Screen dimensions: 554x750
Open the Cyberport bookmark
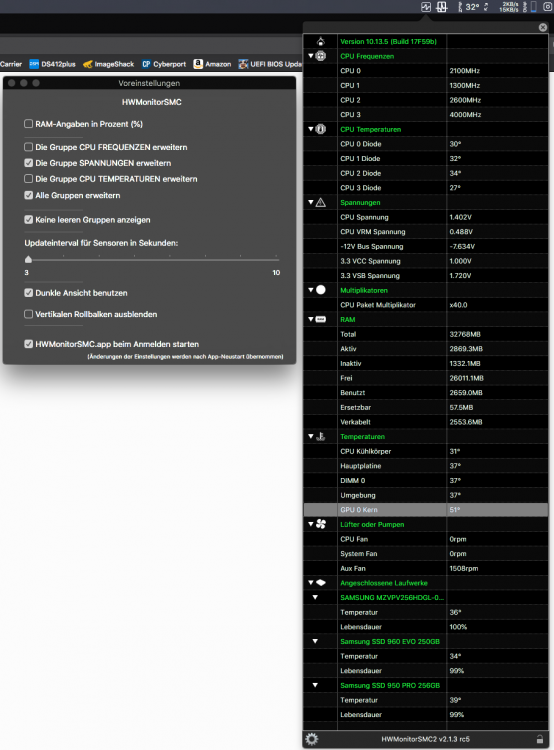pyautogui.click(x=164, y=64)
